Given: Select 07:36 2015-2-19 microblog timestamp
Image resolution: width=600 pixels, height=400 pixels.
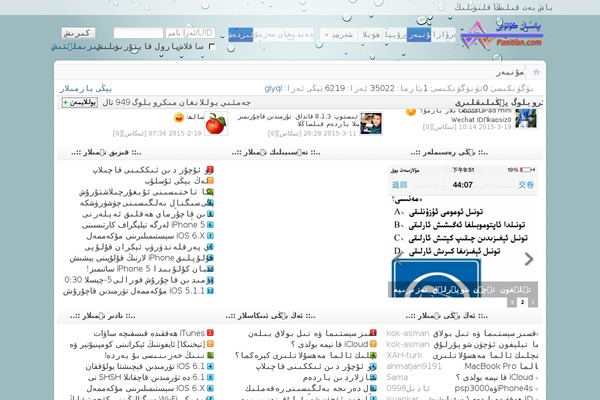Looking at the screenshot, I should pos(174,133).
